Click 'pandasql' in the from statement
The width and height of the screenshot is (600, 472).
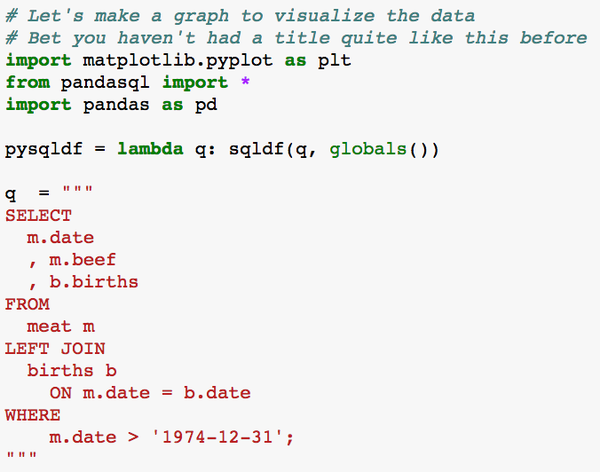104,83
